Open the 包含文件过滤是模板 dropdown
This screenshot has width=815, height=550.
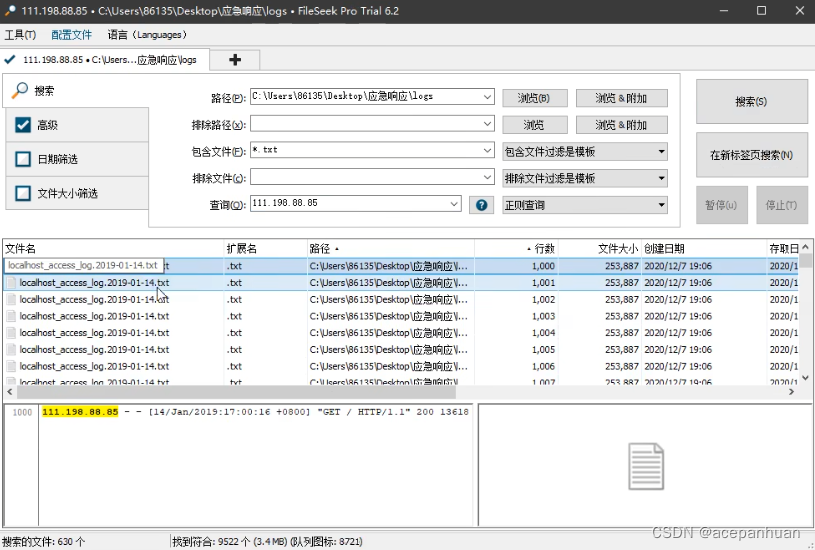click(x=585, y=152)
